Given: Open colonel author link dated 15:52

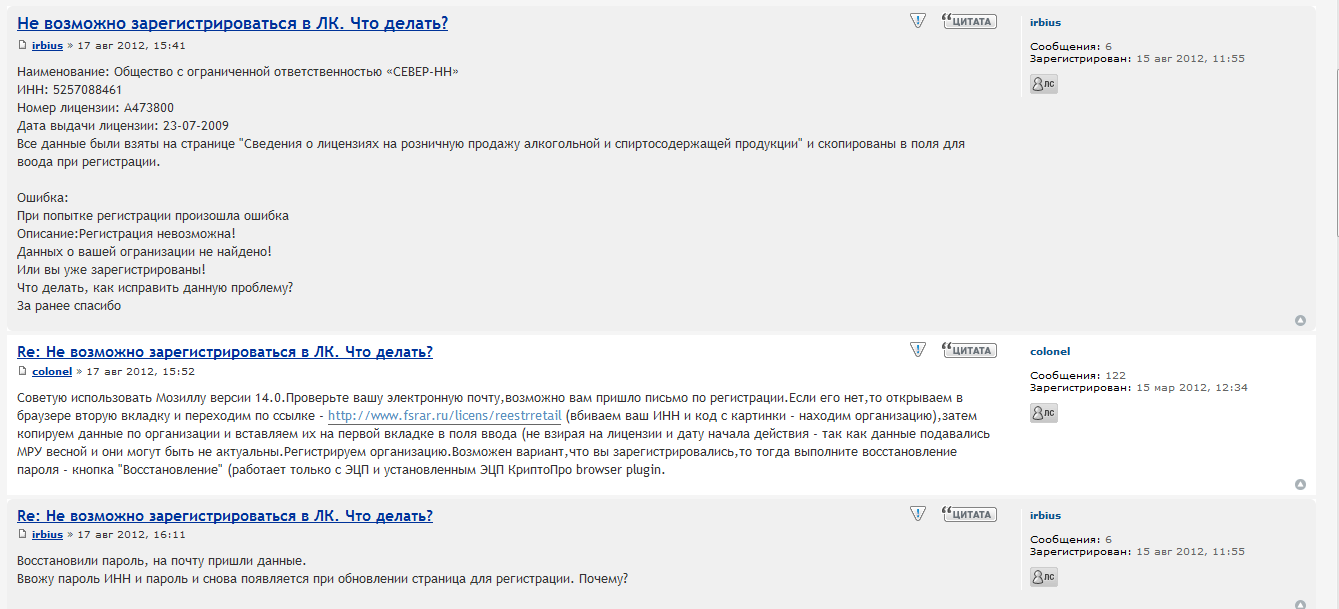Looking at the screenshot, I should (x=52, y=372).
